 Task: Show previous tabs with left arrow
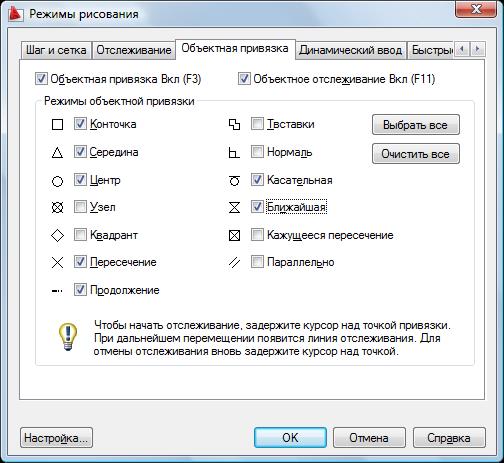click(462, 49)
